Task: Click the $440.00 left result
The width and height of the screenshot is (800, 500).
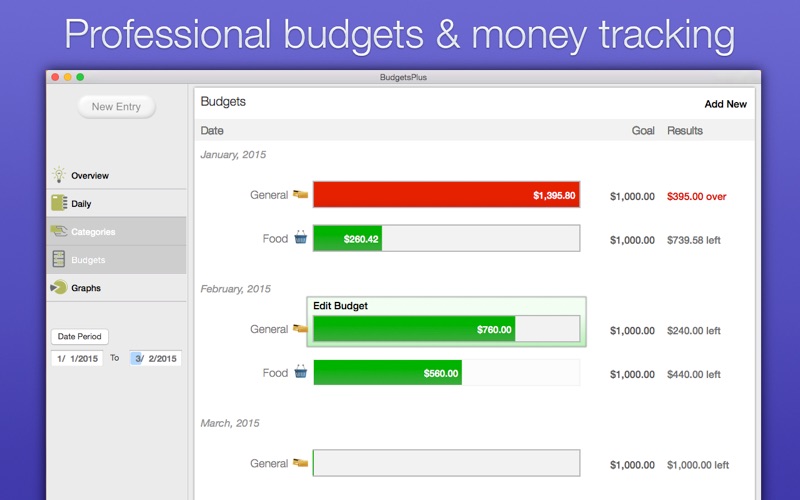Action: [693, 374]
